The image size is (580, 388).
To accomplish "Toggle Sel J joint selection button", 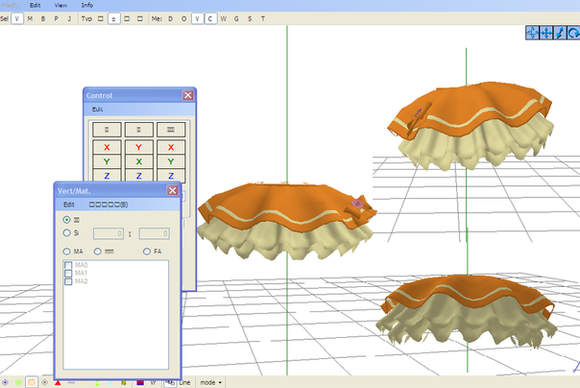I will pyautogui.click(x=69, y=18).
